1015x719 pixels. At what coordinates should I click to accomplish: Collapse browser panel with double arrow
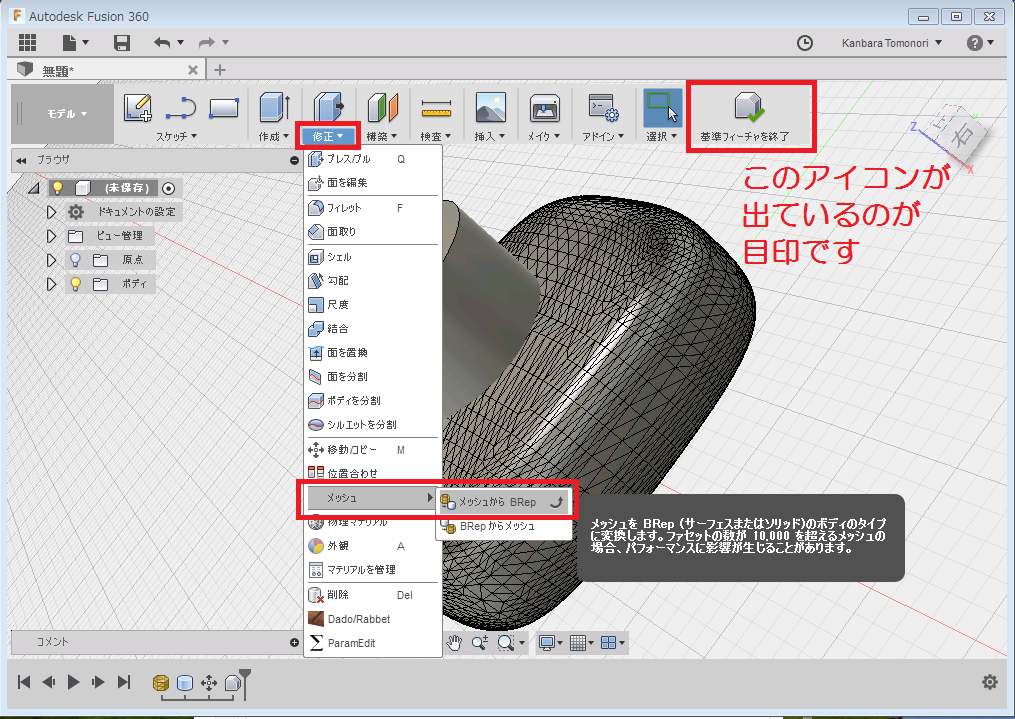21,160
